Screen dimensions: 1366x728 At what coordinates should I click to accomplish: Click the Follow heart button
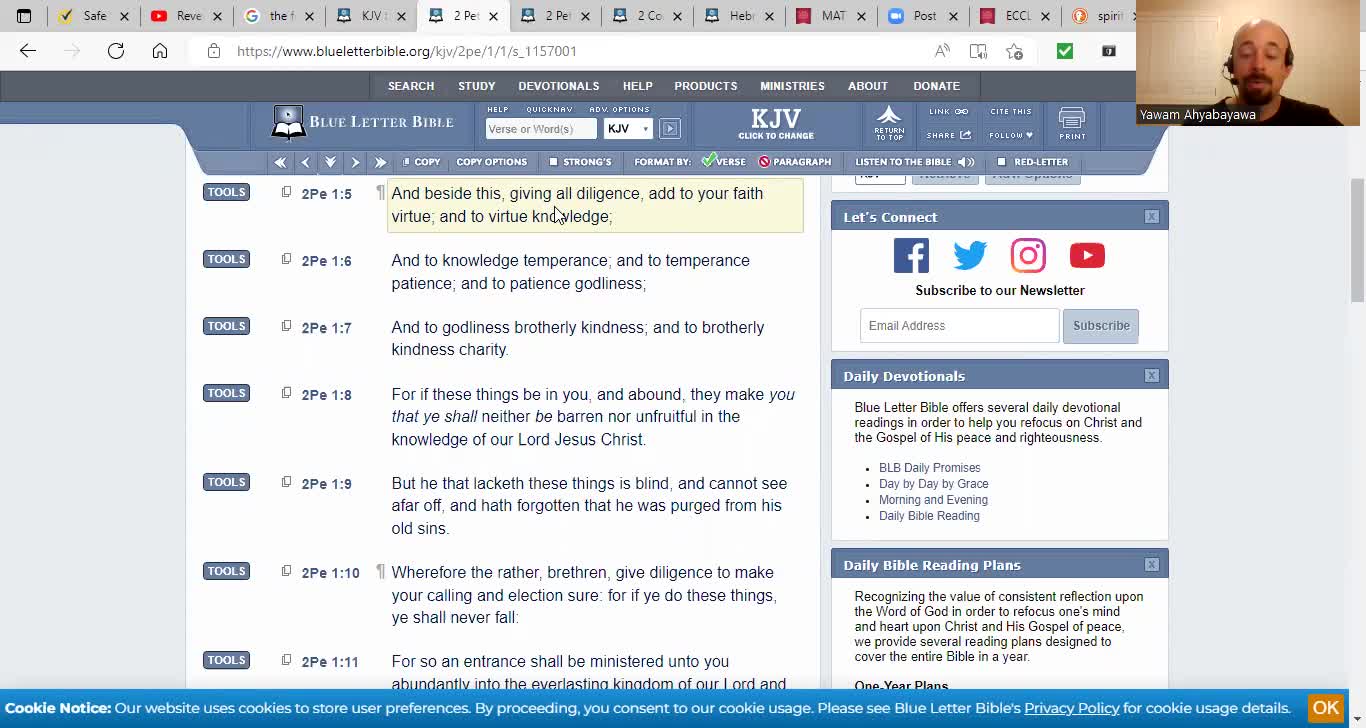pos(1011,135)
